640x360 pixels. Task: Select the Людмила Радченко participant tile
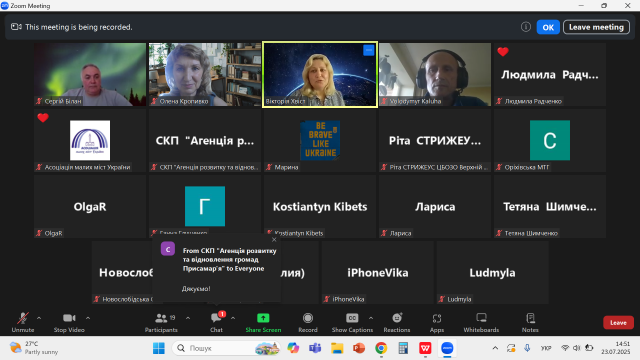click(x=550, y=74)
